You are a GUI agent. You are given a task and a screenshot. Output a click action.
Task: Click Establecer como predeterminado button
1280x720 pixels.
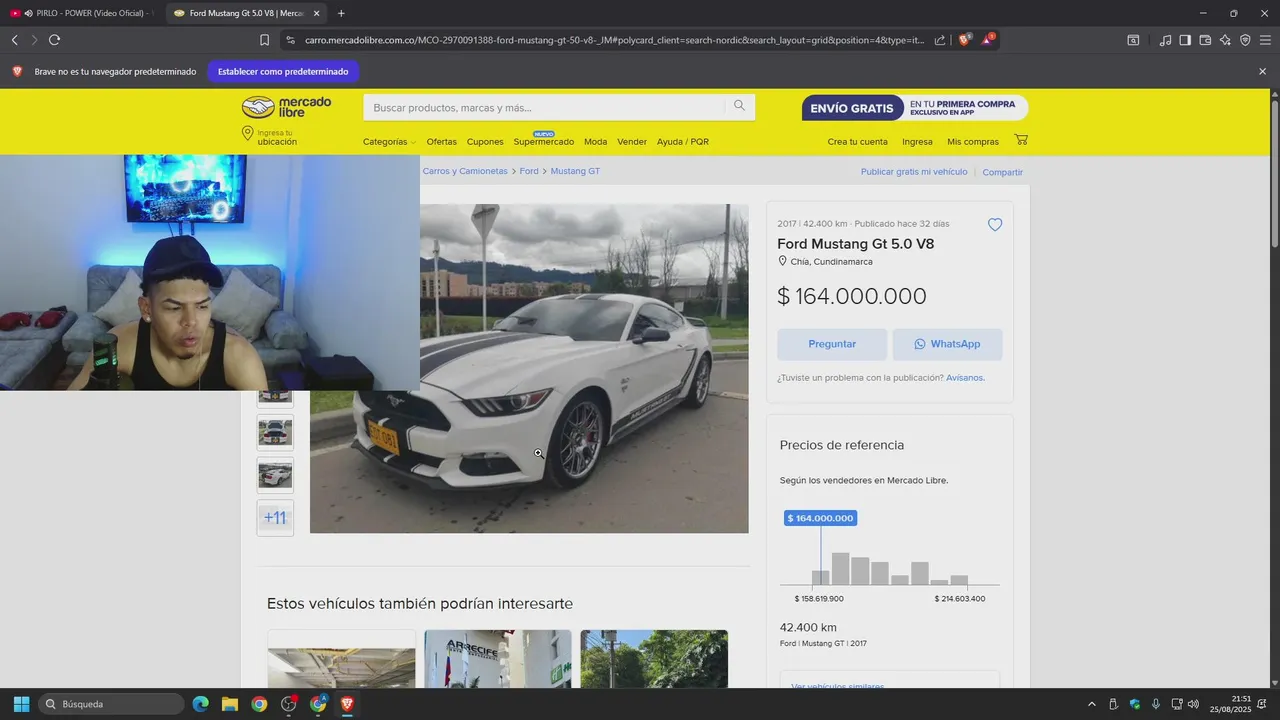(283, 72)
